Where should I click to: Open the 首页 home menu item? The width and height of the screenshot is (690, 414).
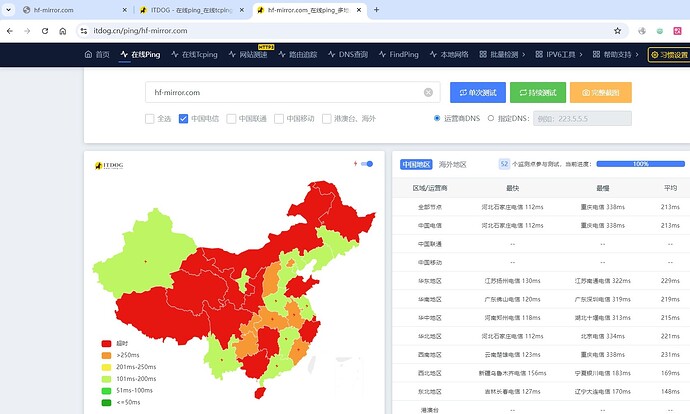tap(97, 55)
